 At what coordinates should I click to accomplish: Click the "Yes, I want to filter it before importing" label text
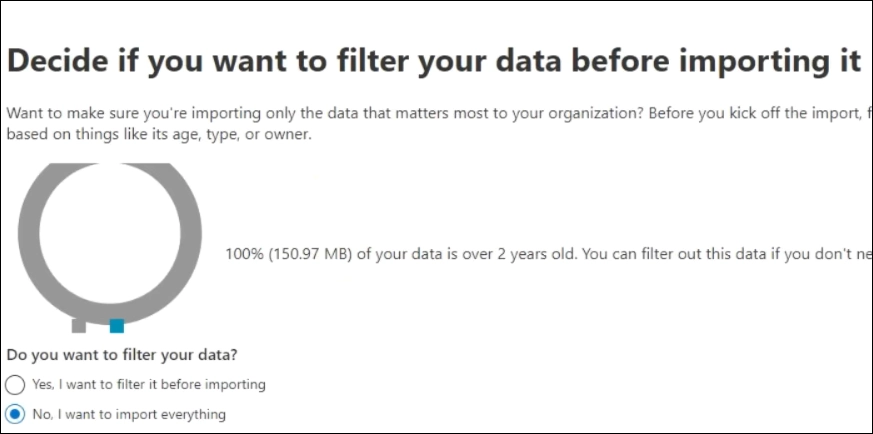148,384
